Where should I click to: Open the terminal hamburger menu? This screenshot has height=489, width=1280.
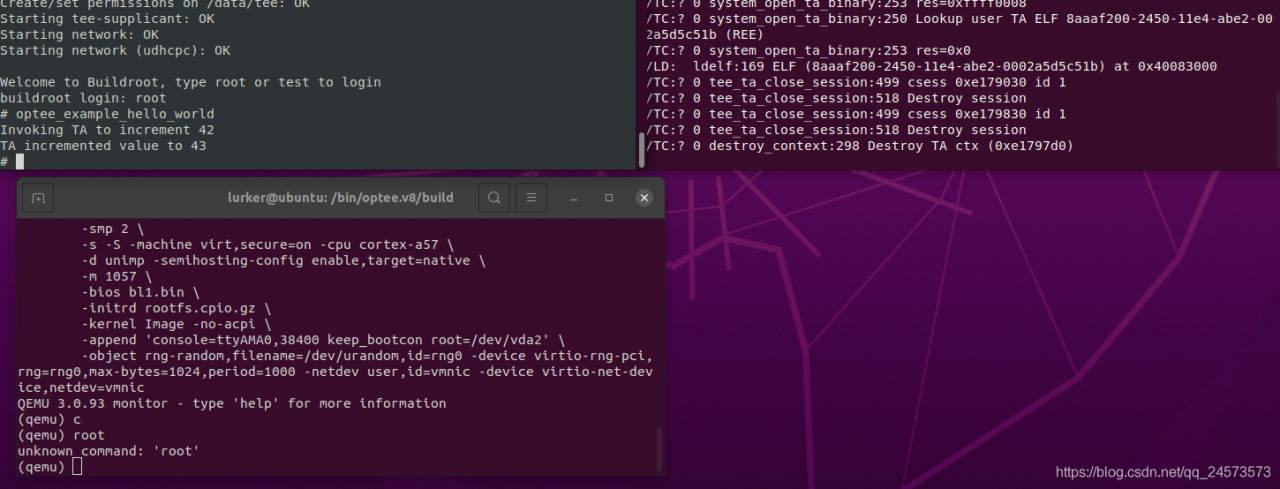532,198
